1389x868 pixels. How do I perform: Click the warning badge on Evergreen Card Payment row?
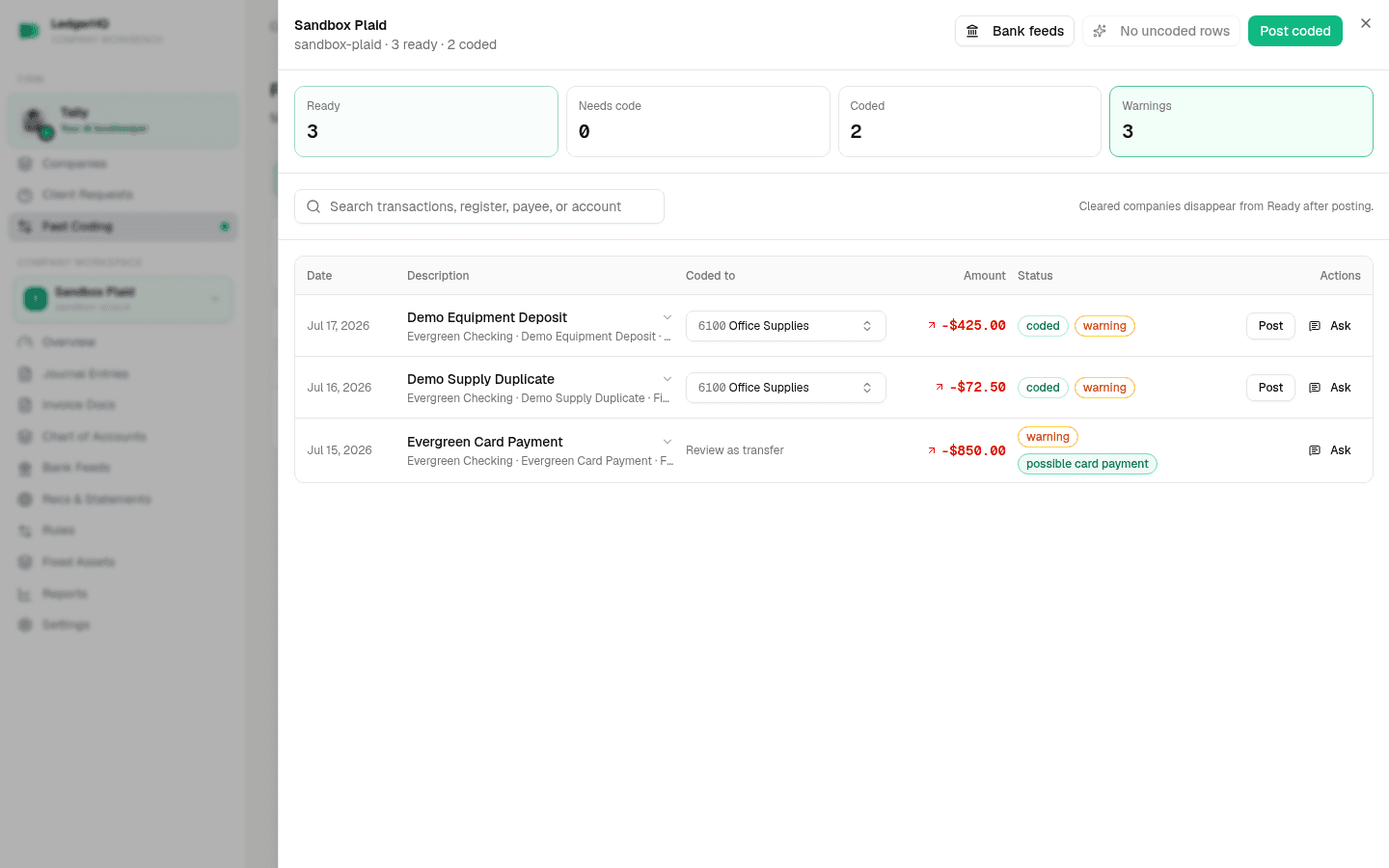pos(1048,437)
